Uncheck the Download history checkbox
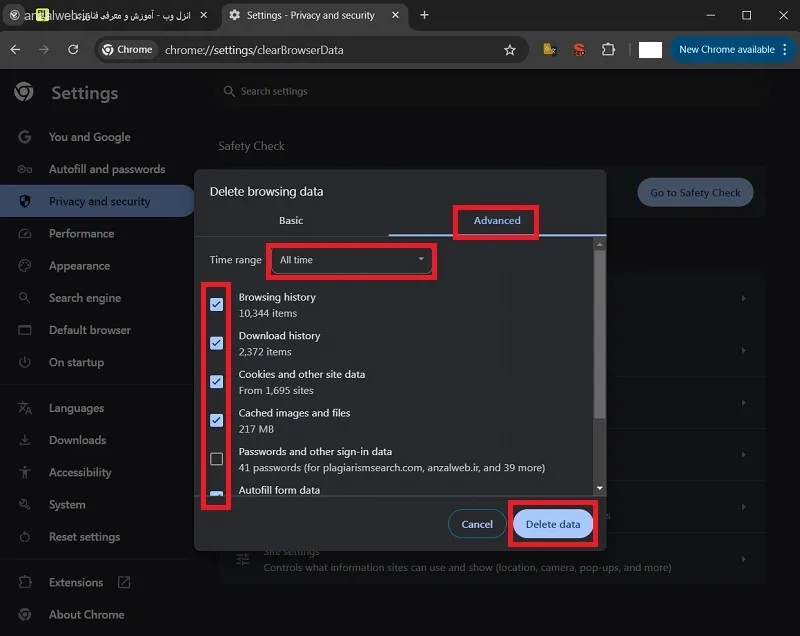This screenshot has height=636, width=800. [216, 343]
